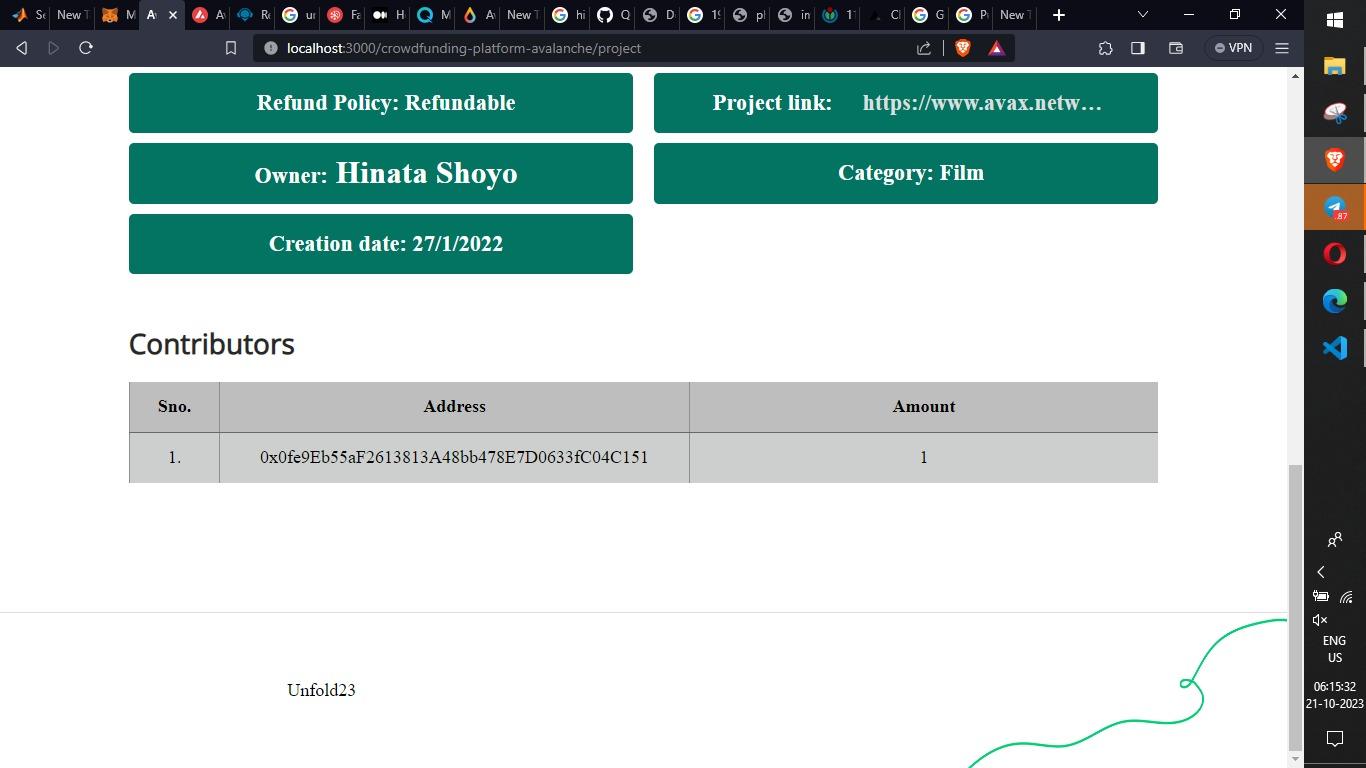Switch to the GitHub tab
This screenshot has height=768, width=1366.
(x=612, y=15)
